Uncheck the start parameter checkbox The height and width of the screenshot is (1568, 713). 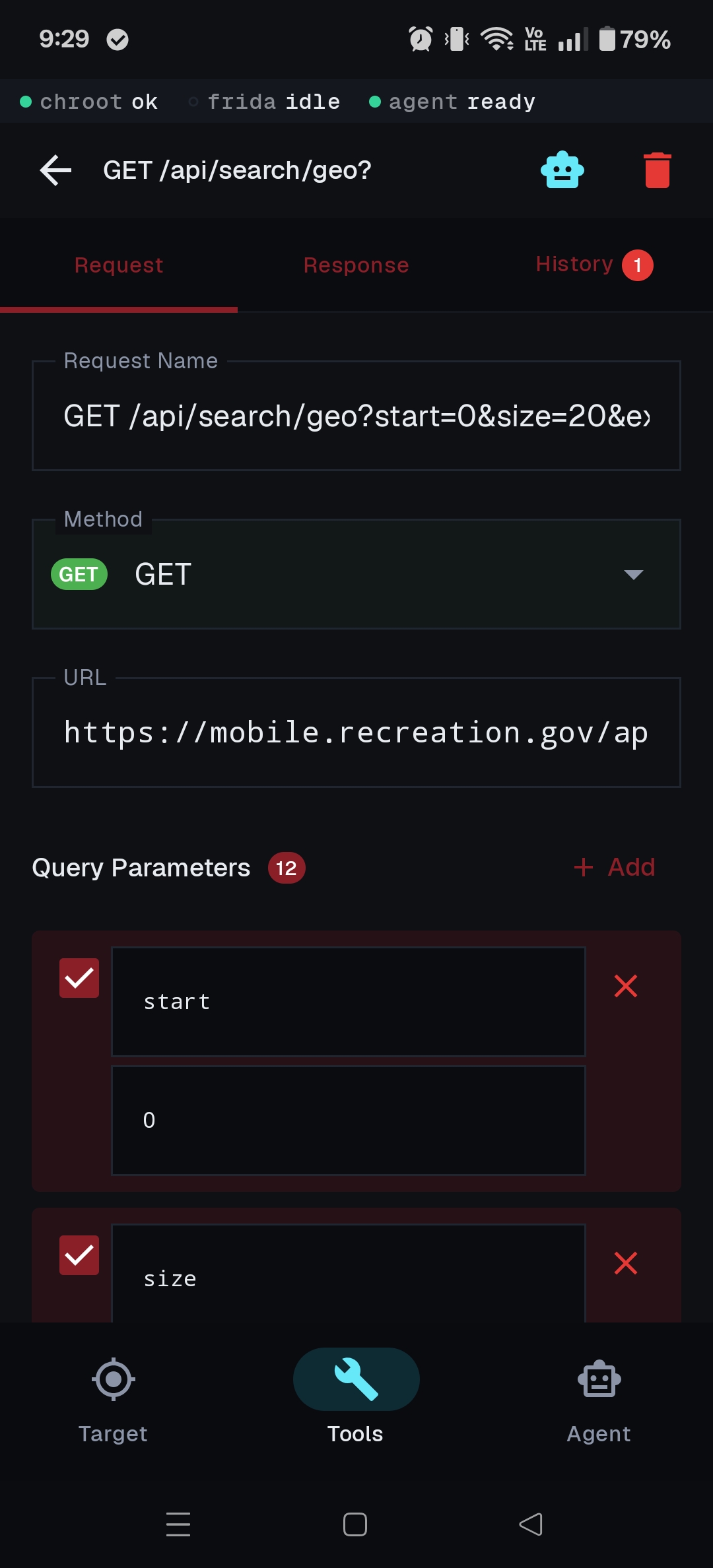79,978
